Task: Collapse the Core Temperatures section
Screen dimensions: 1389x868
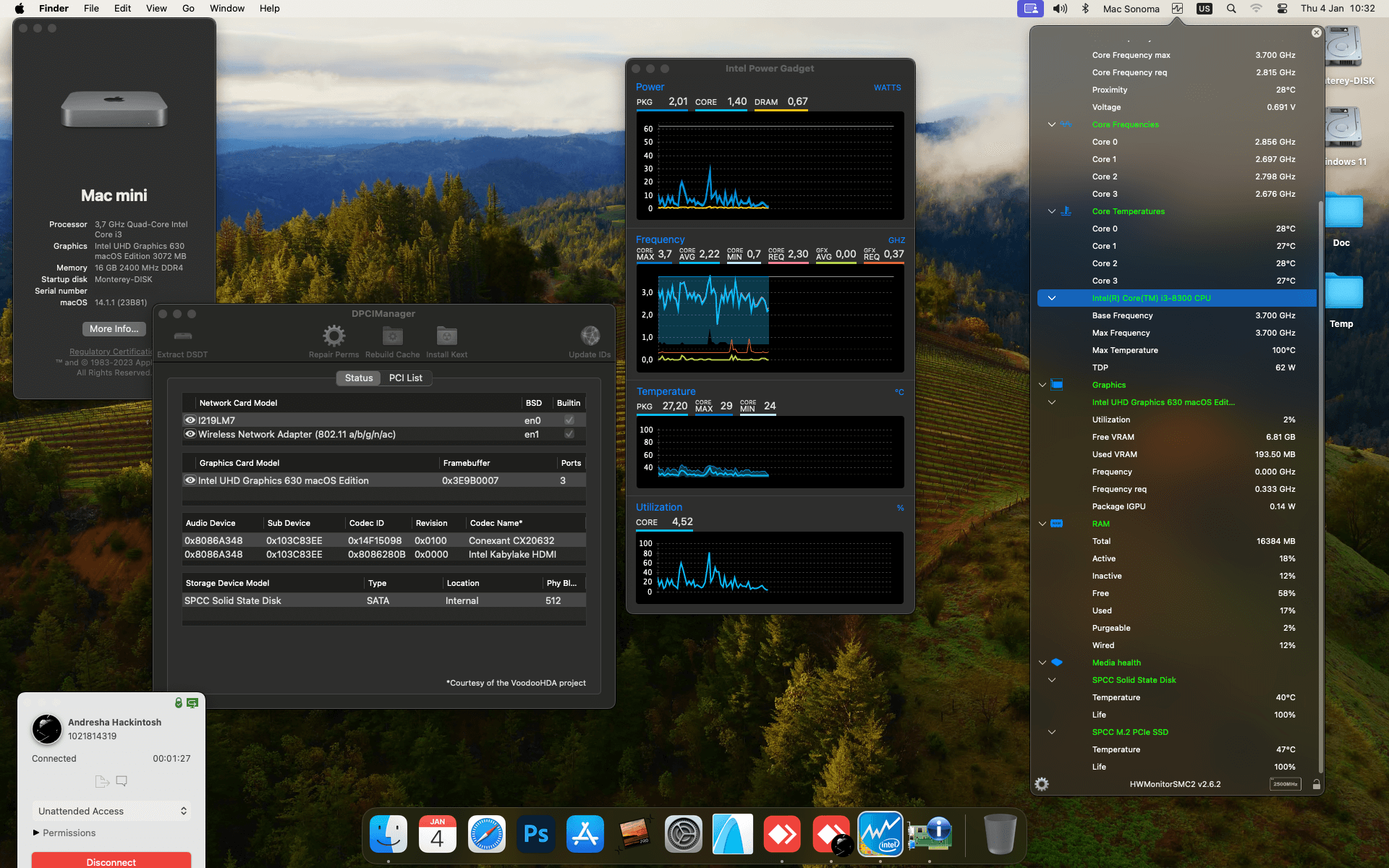Action: click(1052, 211)
